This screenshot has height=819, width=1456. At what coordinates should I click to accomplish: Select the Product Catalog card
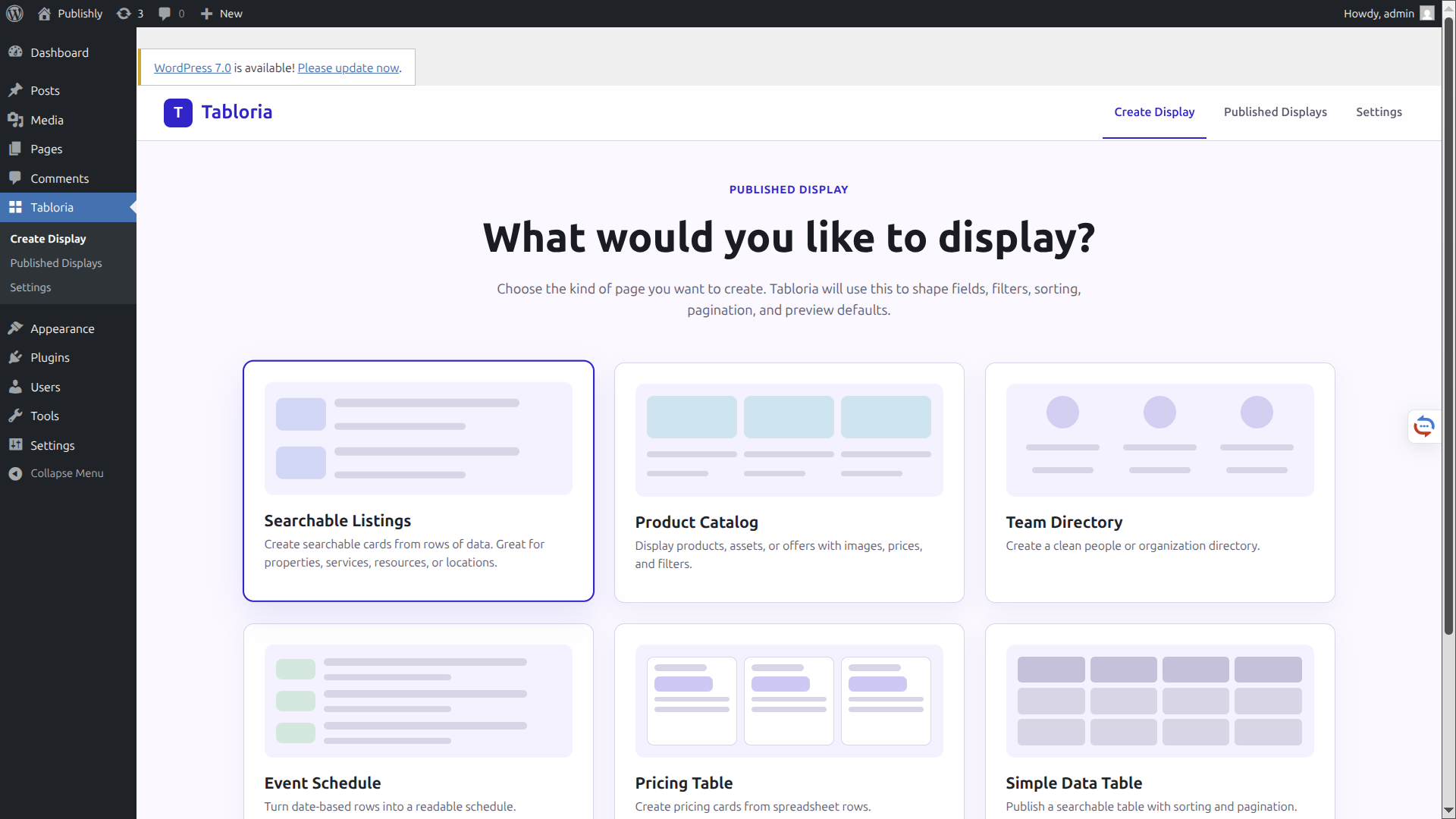click(789, 482)
